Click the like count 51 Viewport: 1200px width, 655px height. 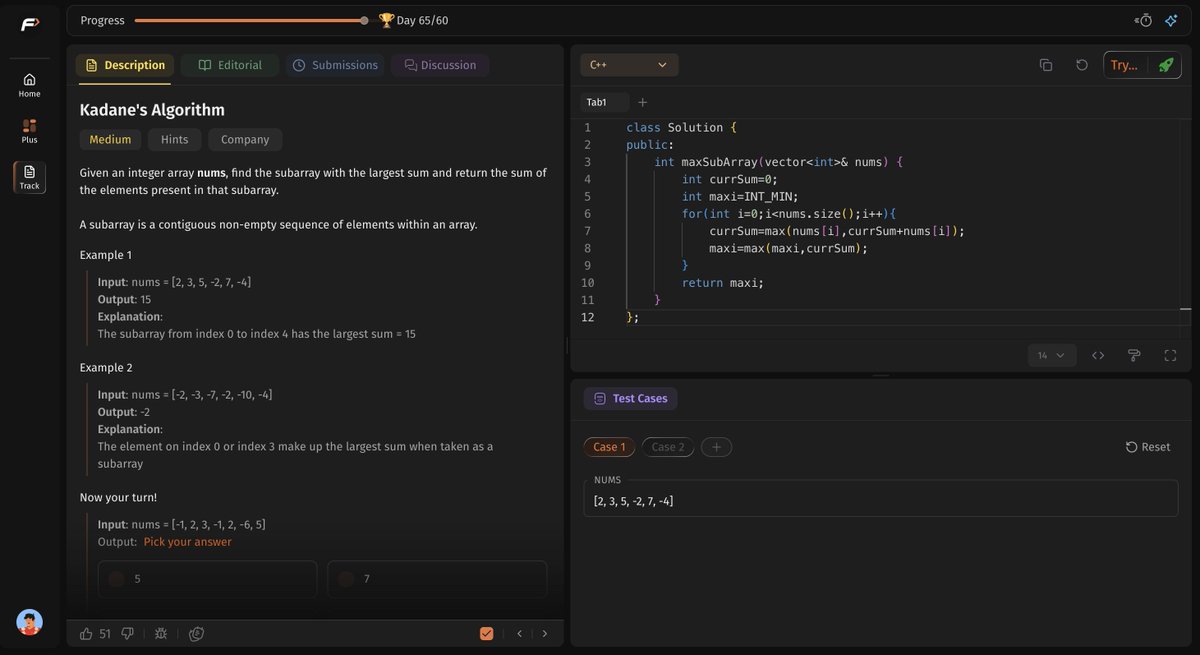(105, 633)
